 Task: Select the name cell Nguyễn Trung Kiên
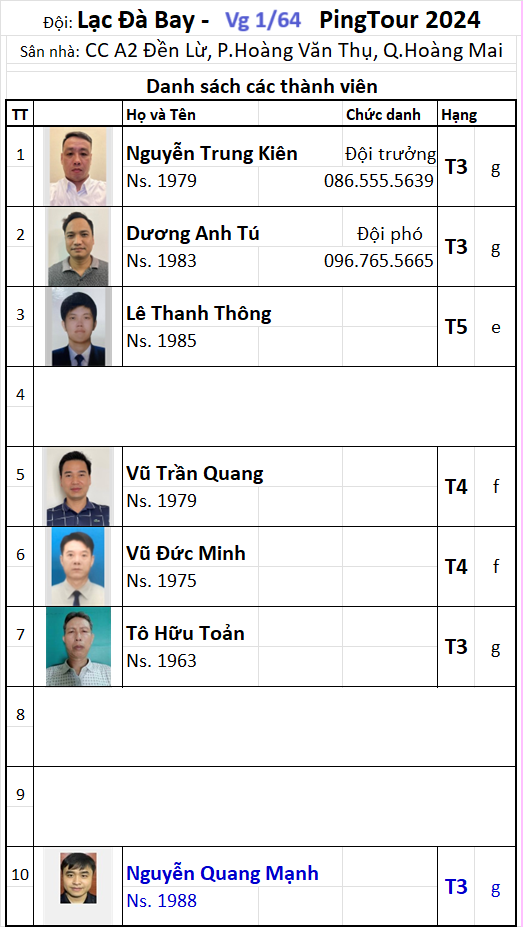point(212,154)
